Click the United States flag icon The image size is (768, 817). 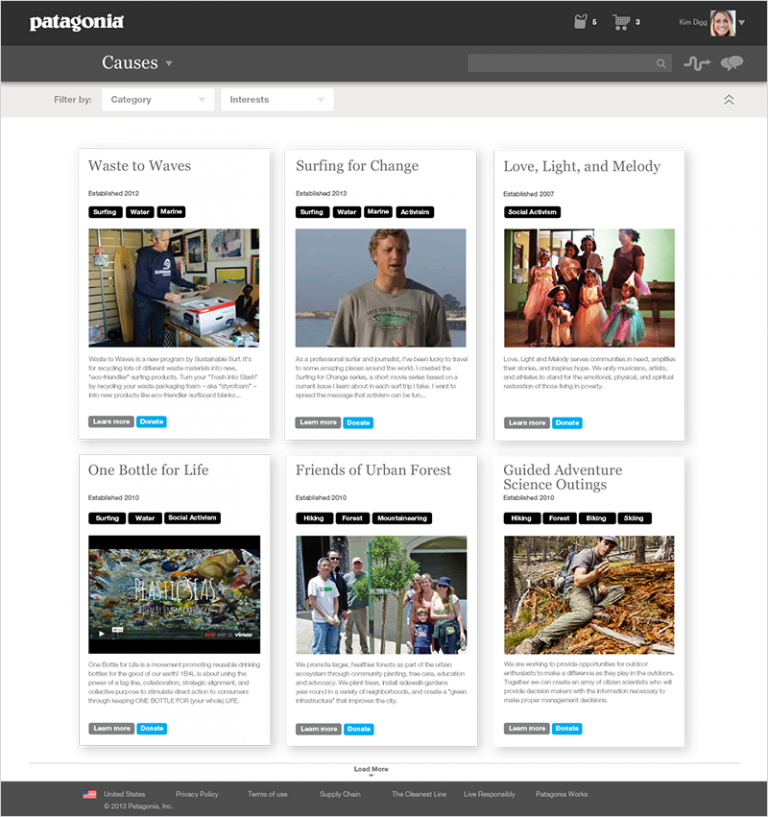(x=90, y=794)
